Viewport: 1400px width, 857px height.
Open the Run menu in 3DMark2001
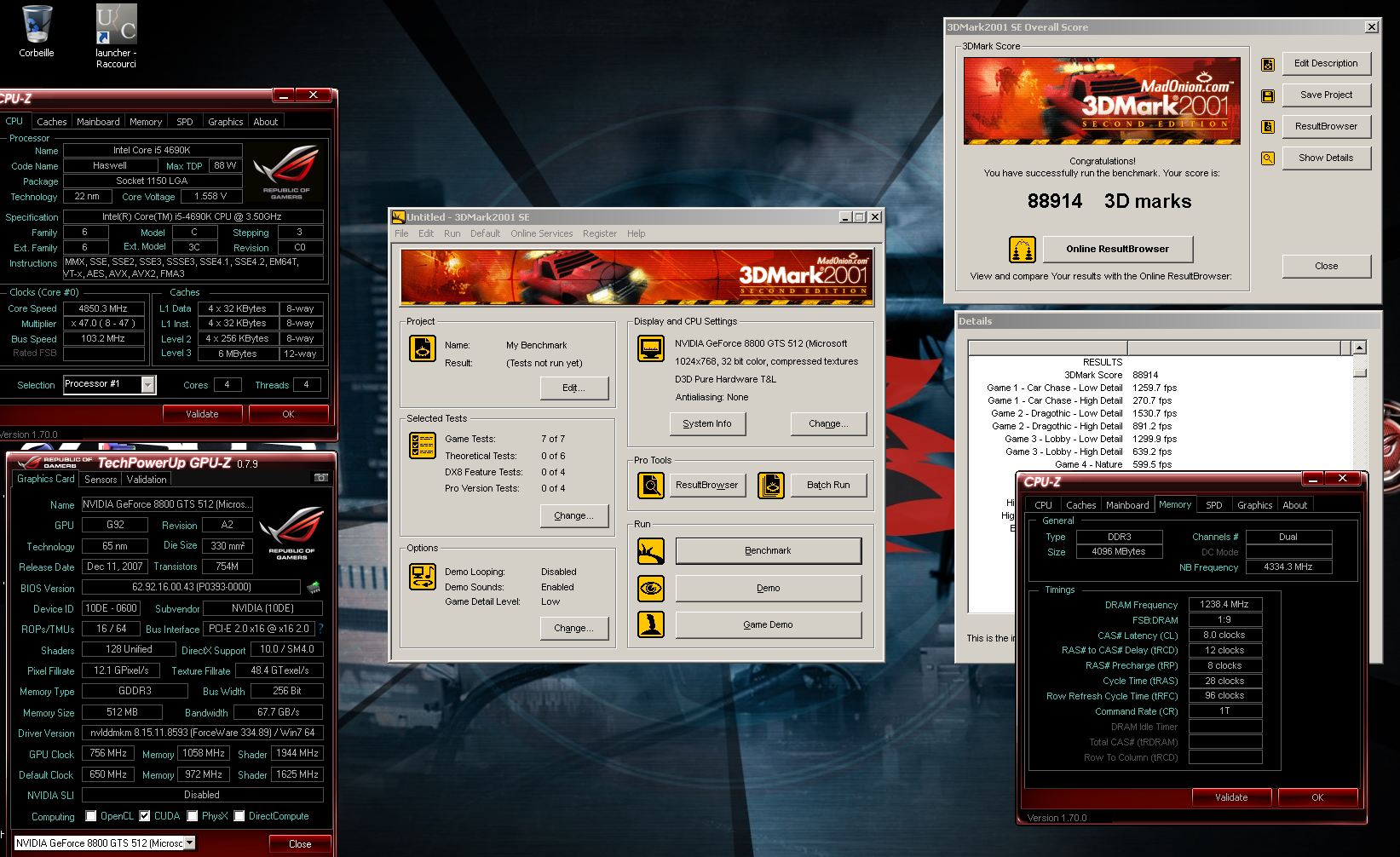[452, 233]
